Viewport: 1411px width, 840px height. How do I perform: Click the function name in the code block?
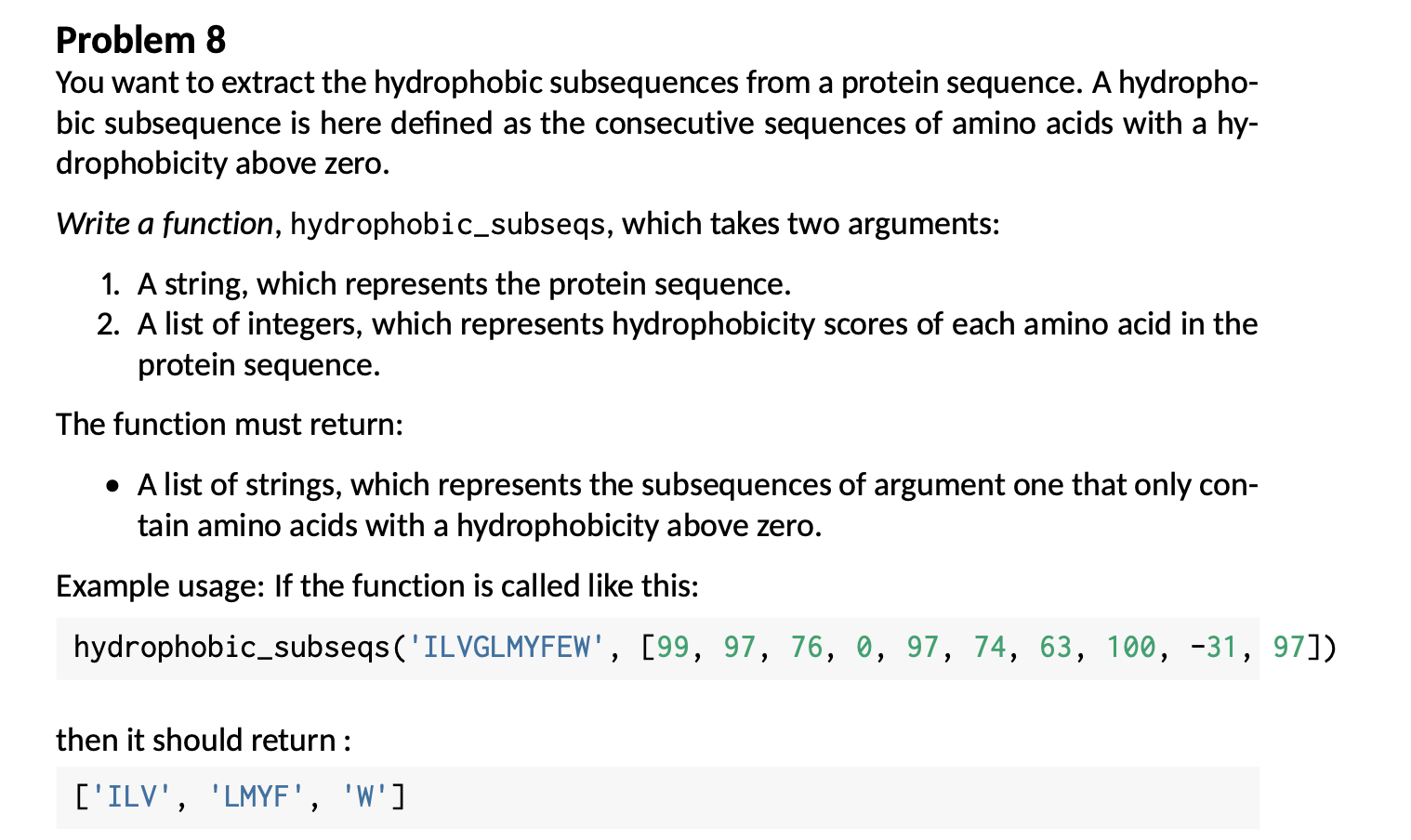(231, 647)
